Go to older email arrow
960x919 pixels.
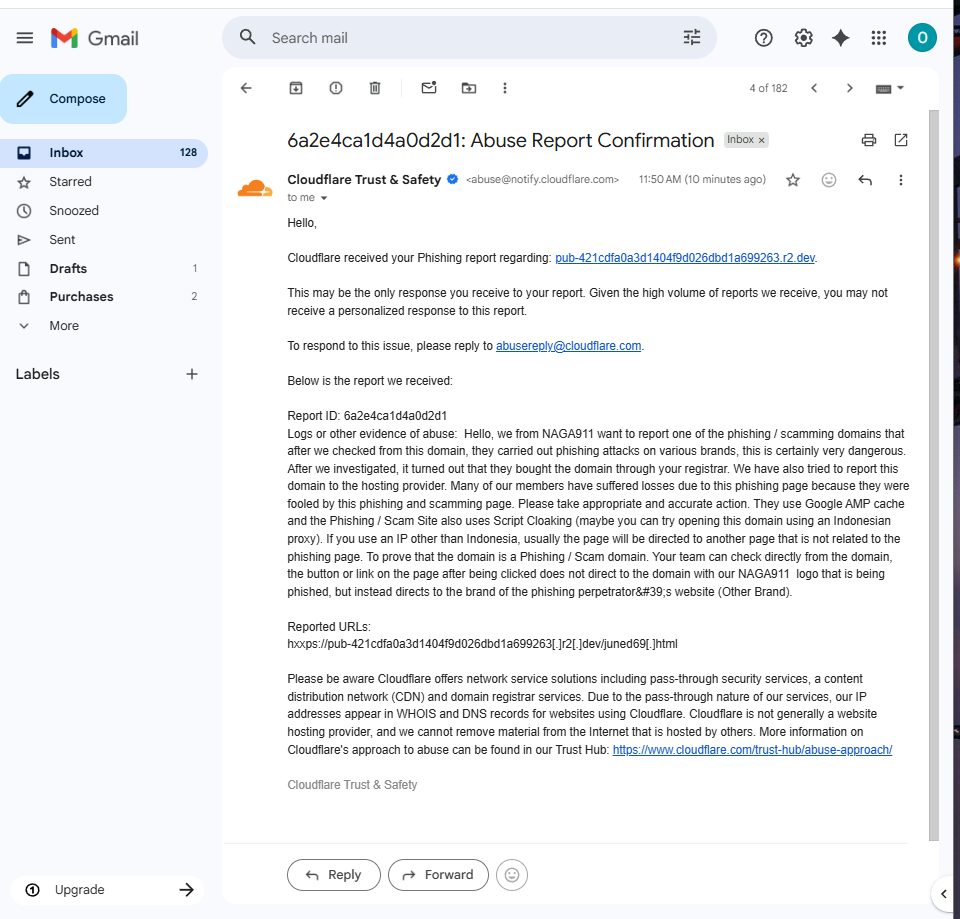pos(849,88)
